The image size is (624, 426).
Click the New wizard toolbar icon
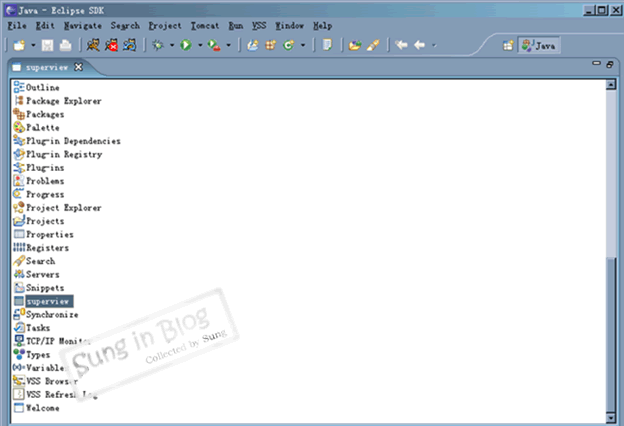tap(19, 45)
